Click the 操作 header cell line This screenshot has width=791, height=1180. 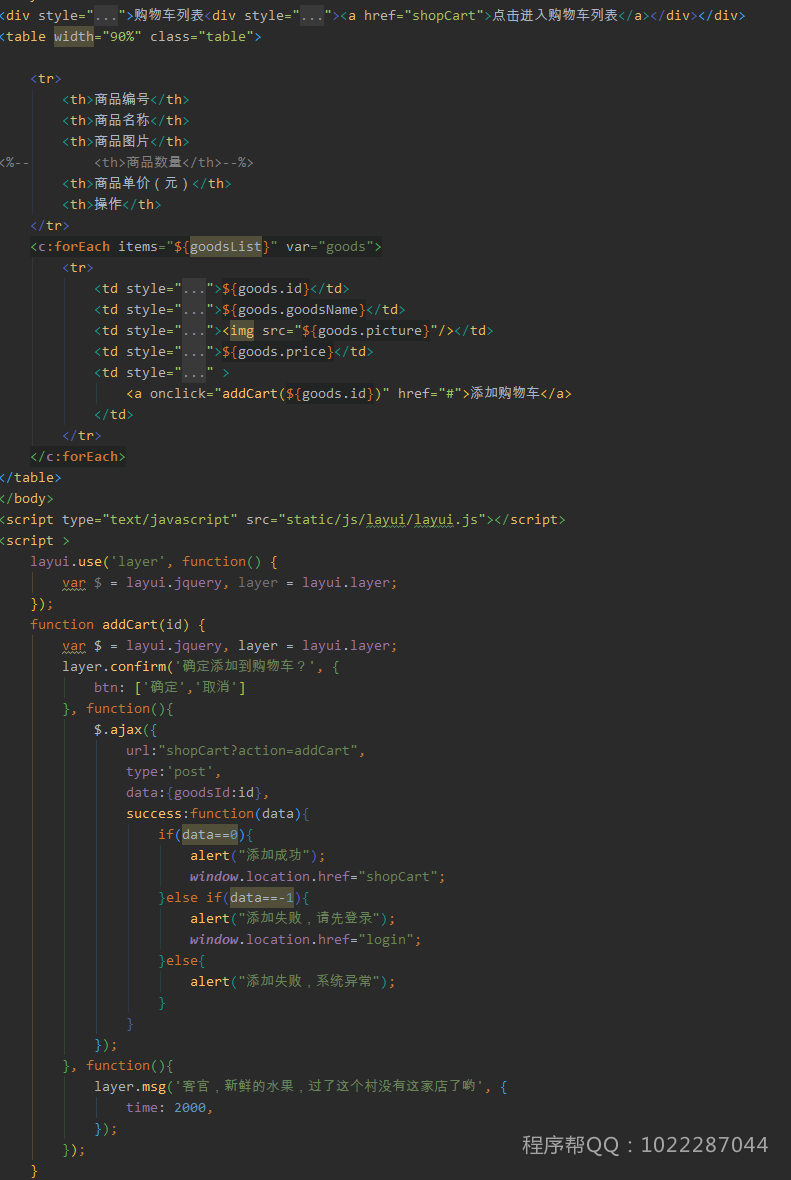click(x=112, y=205)
